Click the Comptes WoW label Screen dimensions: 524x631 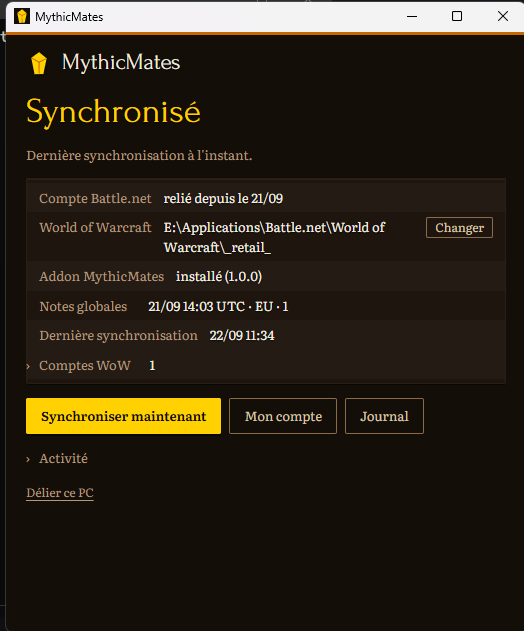click(x=85, y=365)
